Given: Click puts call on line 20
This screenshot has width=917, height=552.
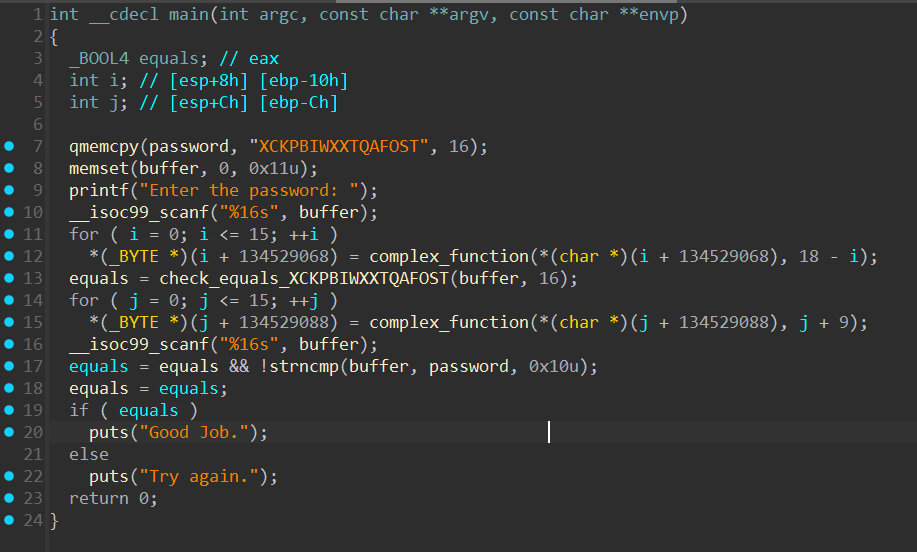Looking at the screenshot, I should tap(109, 432).
